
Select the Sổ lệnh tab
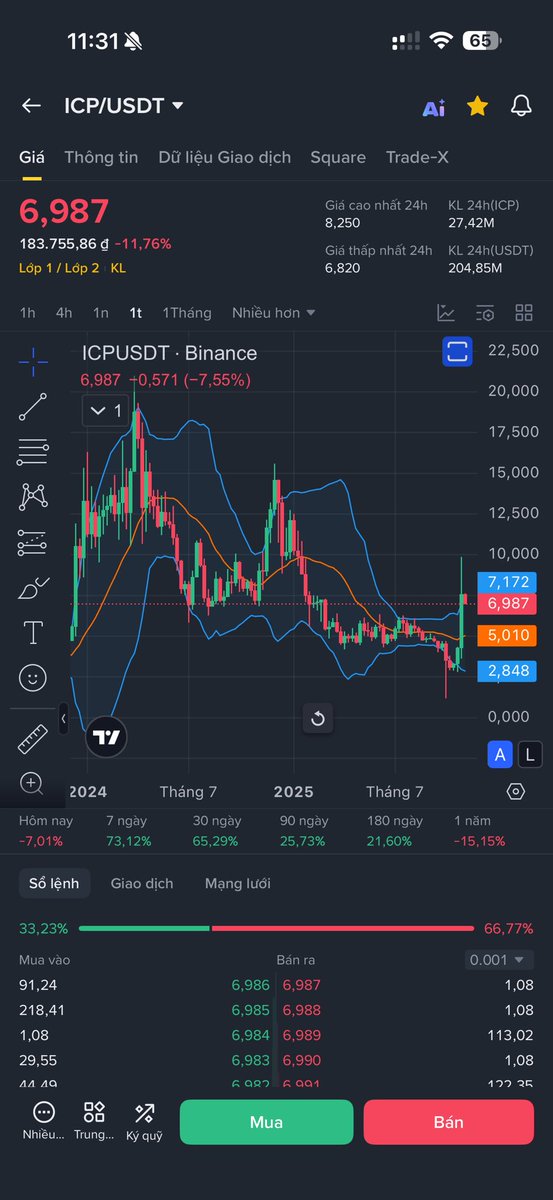click(55, 883)
